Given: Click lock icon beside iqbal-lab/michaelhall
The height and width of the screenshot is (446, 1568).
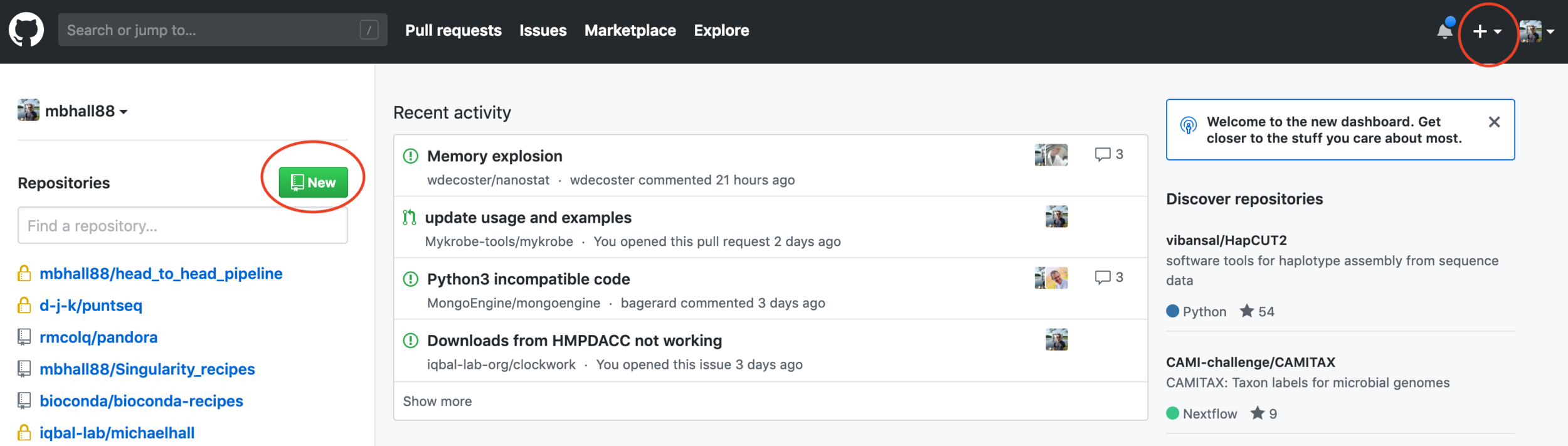Looking at the screenshot, I should (x=24, y=432).
